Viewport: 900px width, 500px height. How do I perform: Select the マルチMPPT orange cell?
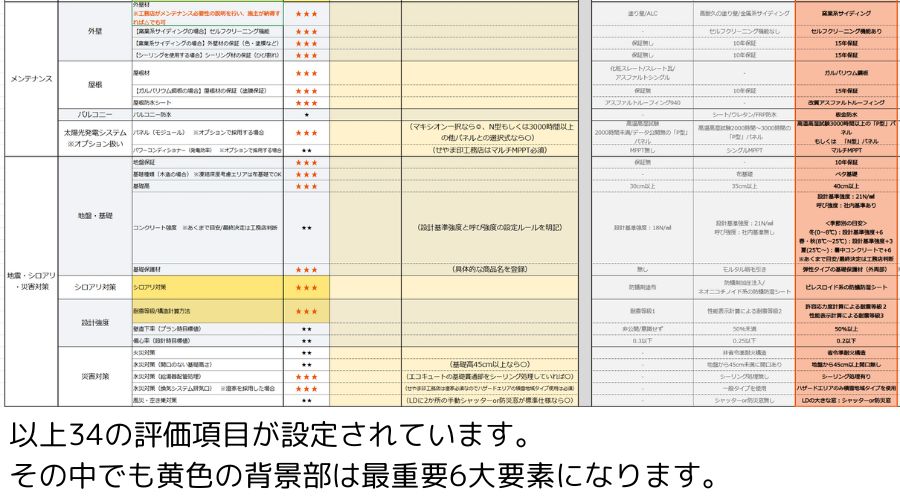(x=846, y=150)
